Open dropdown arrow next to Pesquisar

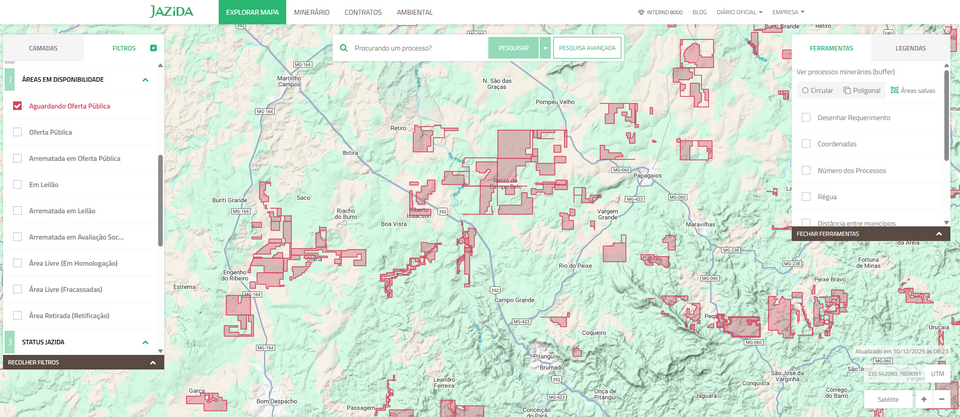[545, 48]
